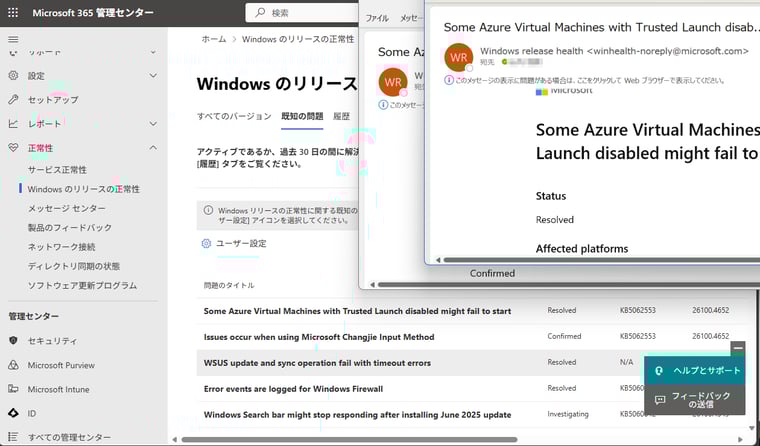Click the Windows release health breadcrumb
The width and height of the screenshot is (760, 446).
click(298, 39)
